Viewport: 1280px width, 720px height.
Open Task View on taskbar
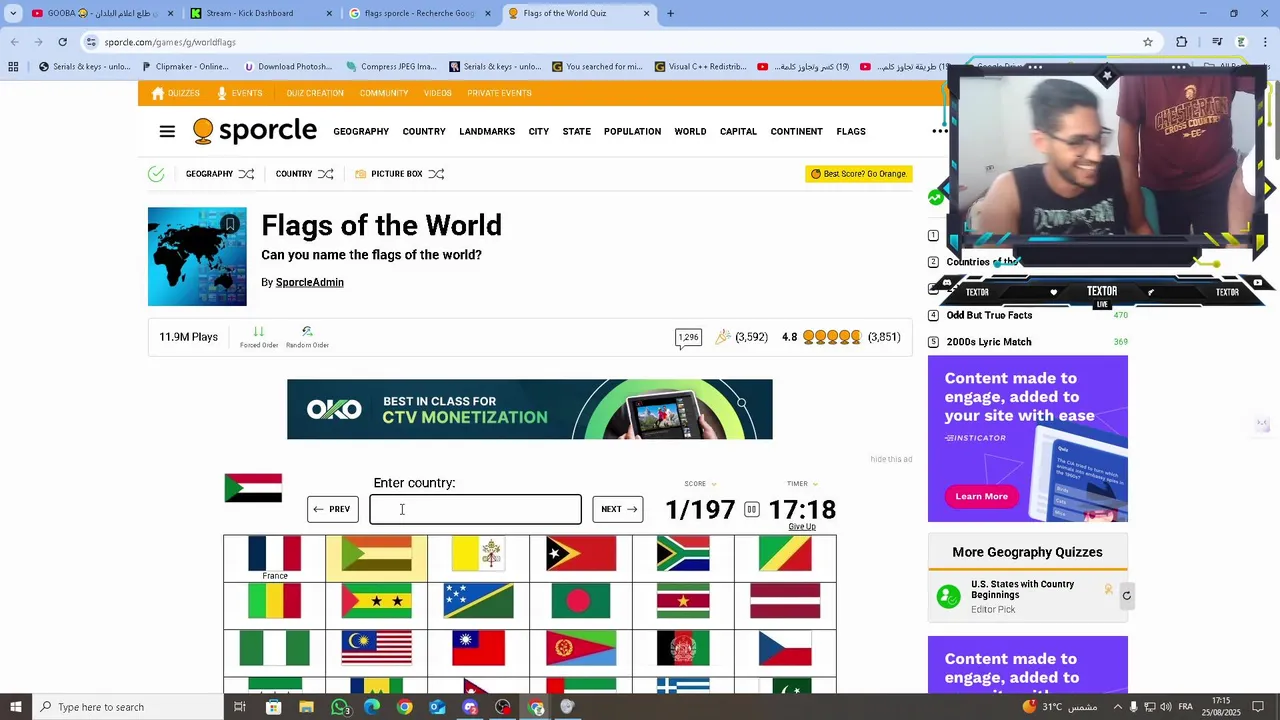tap(240, 707)
